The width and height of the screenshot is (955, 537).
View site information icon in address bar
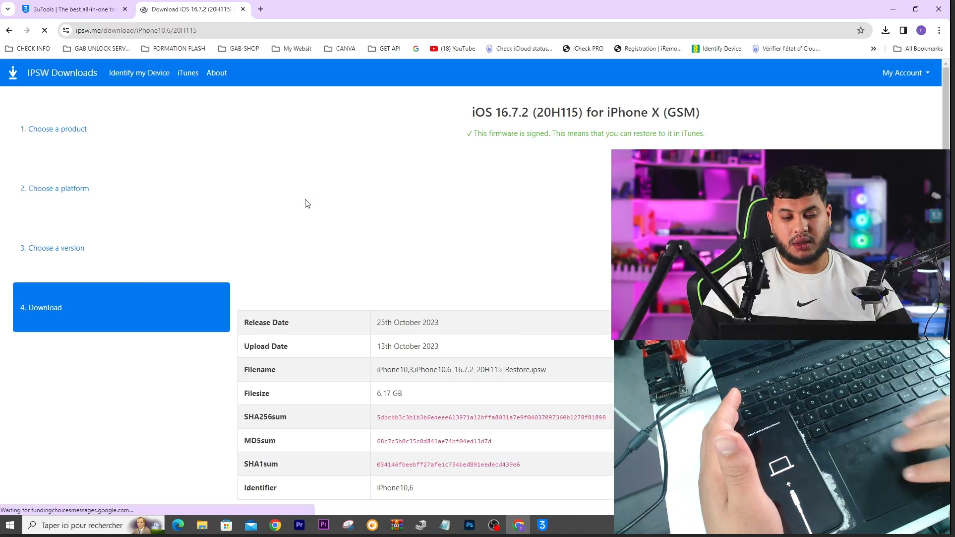coord(66,30)
